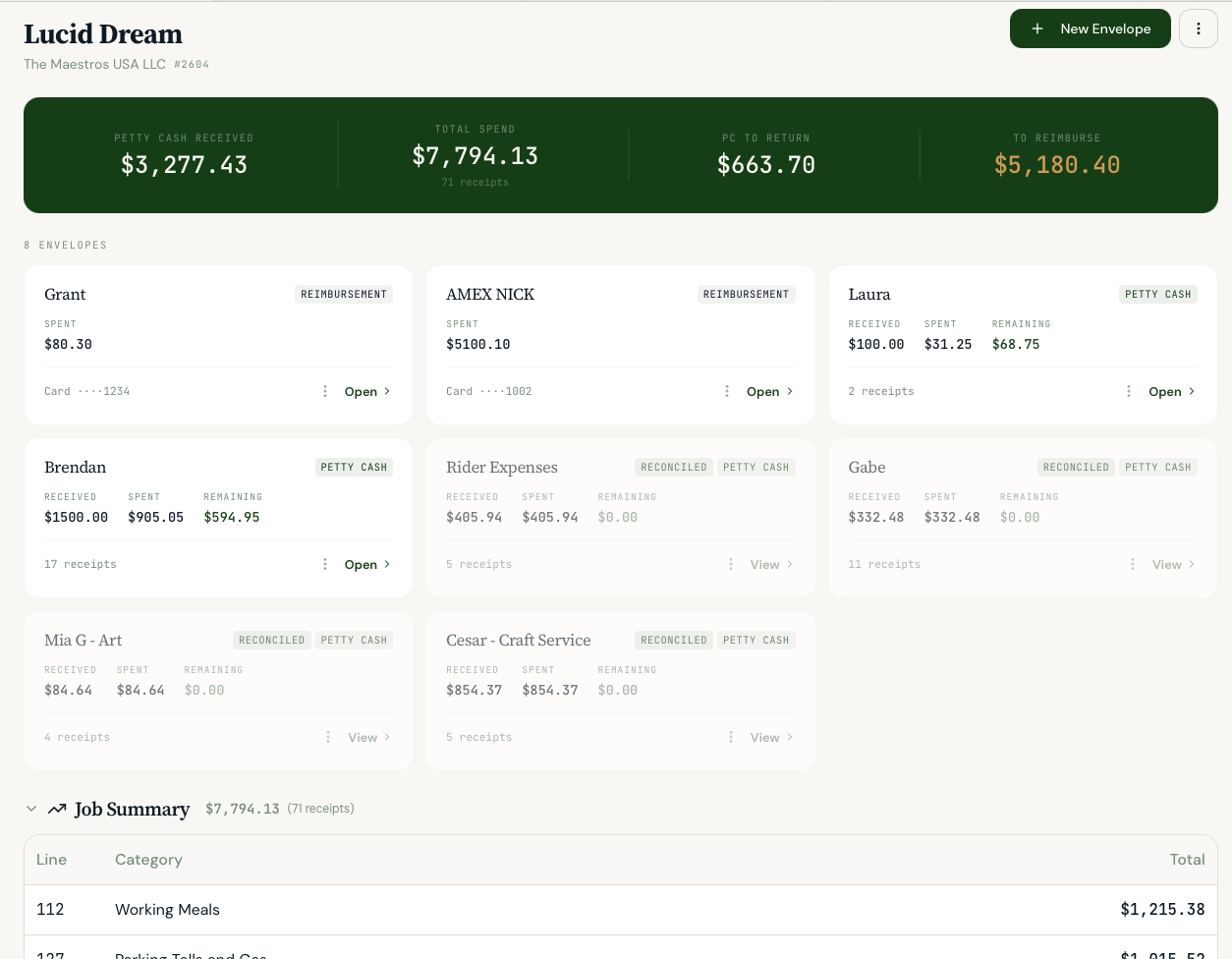Image resolution: width=1232 pixels, height=959 pixels.
Task: Open Cesar - Craft Service three-dot menu
Action: tap(731, 737)
